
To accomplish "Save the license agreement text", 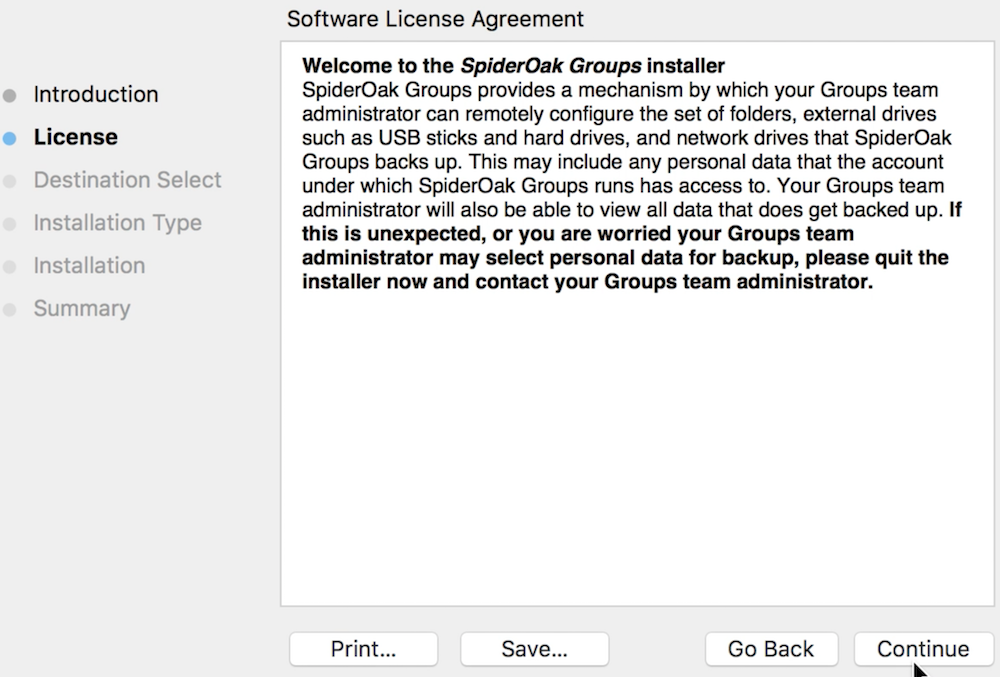I will coord(534,649).
